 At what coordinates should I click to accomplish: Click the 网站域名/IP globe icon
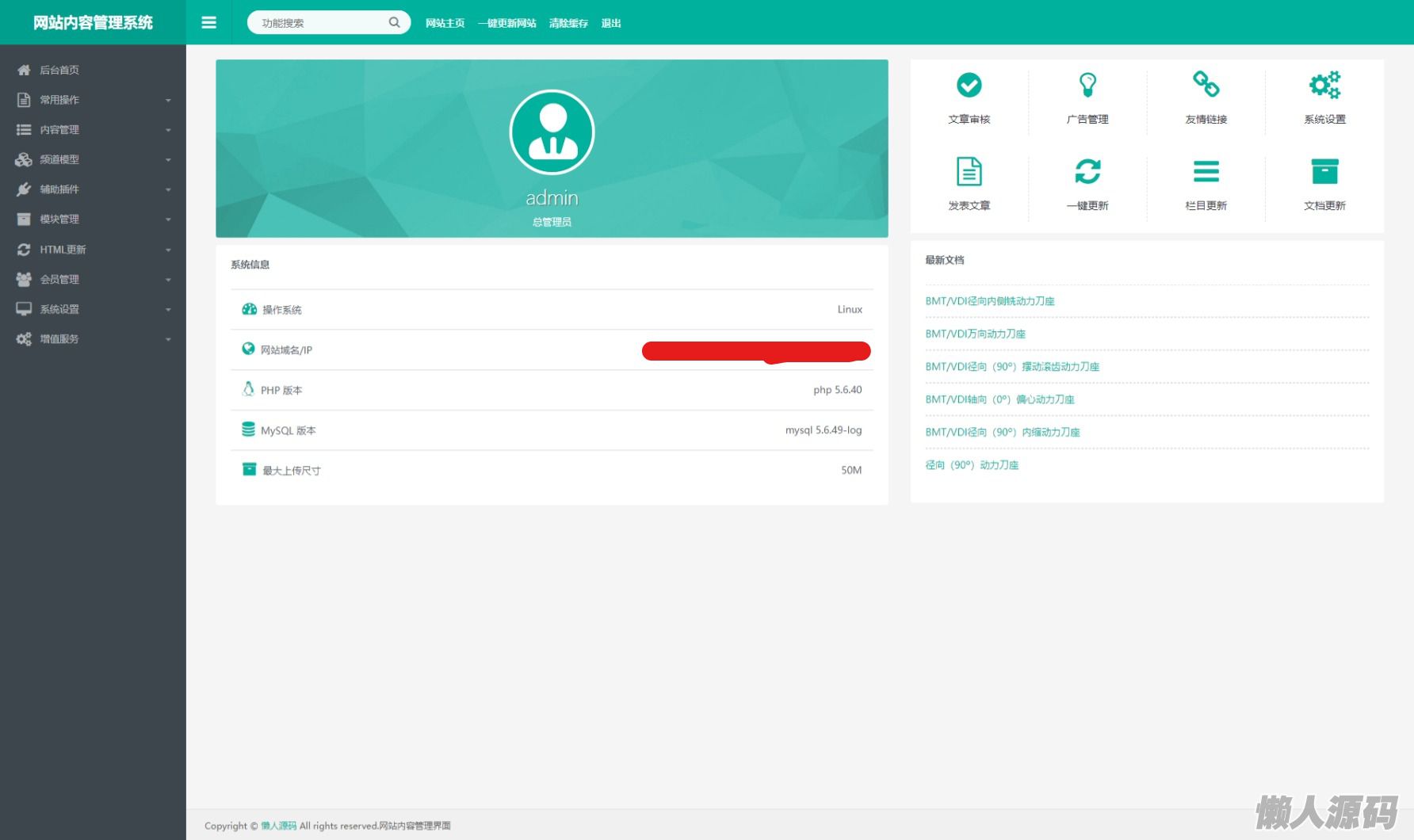click(x=248, y=349)
